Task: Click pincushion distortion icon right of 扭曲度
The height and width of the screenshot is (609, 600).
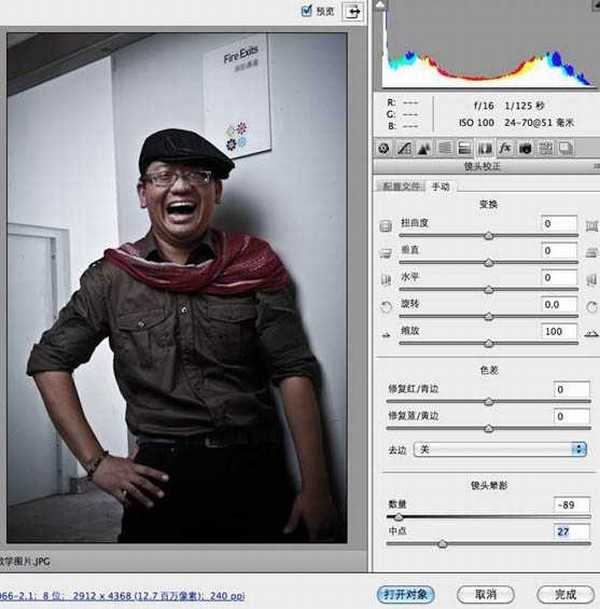Action: 592,226
